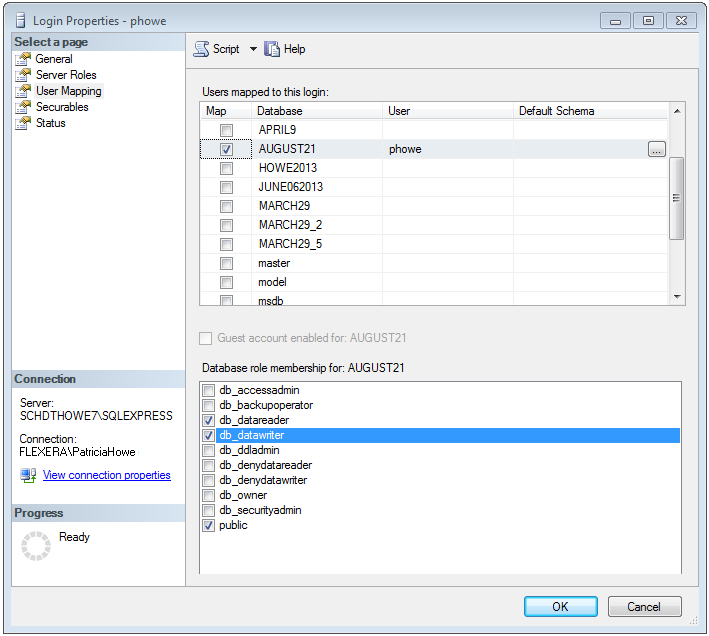
Task: Click the Securables page icon
Action: click(23, 107)
